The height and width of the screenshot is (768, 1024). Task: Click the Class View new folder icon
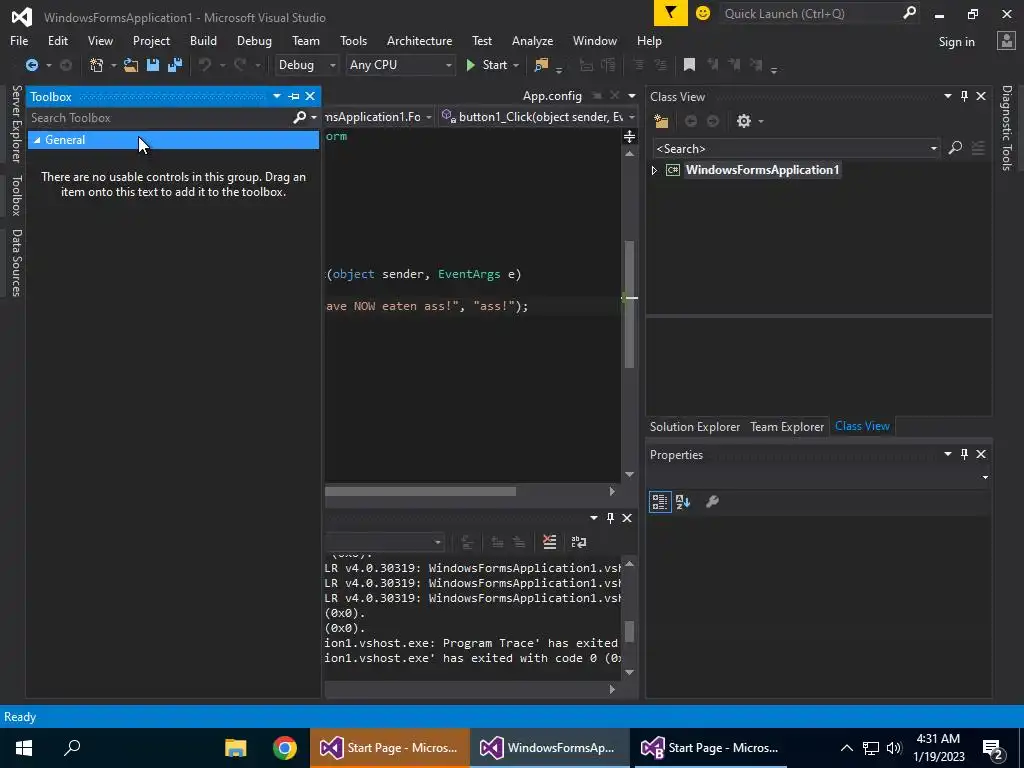click(661, 121)
